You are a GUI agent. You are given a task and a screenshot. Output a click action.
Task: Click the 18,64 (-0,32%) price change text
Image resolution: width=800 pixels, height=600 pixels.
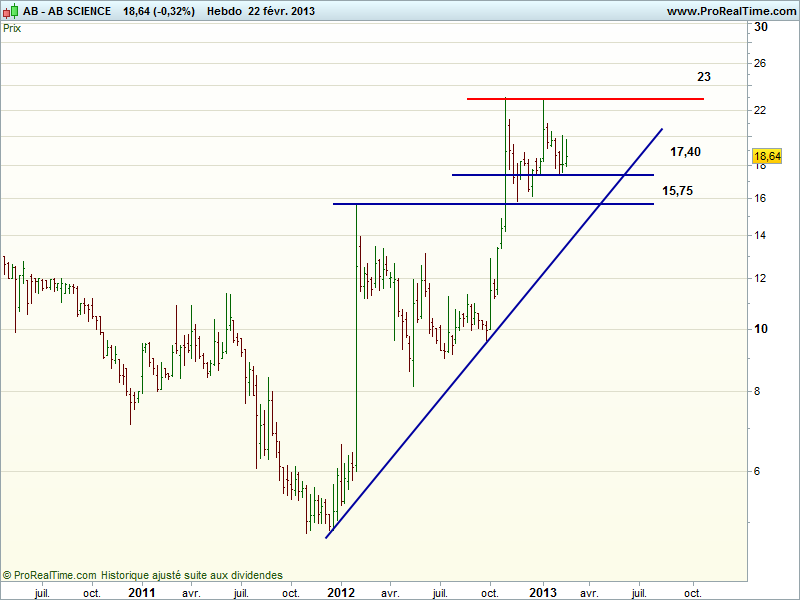(x=159, y=11)
